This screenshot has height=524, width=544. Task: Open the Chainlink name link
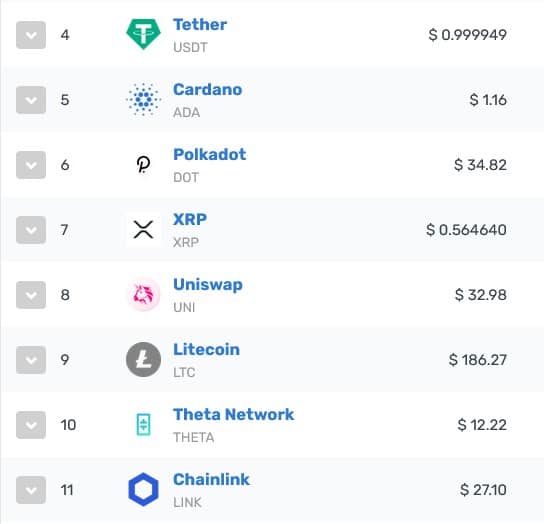tap(211, 479)
